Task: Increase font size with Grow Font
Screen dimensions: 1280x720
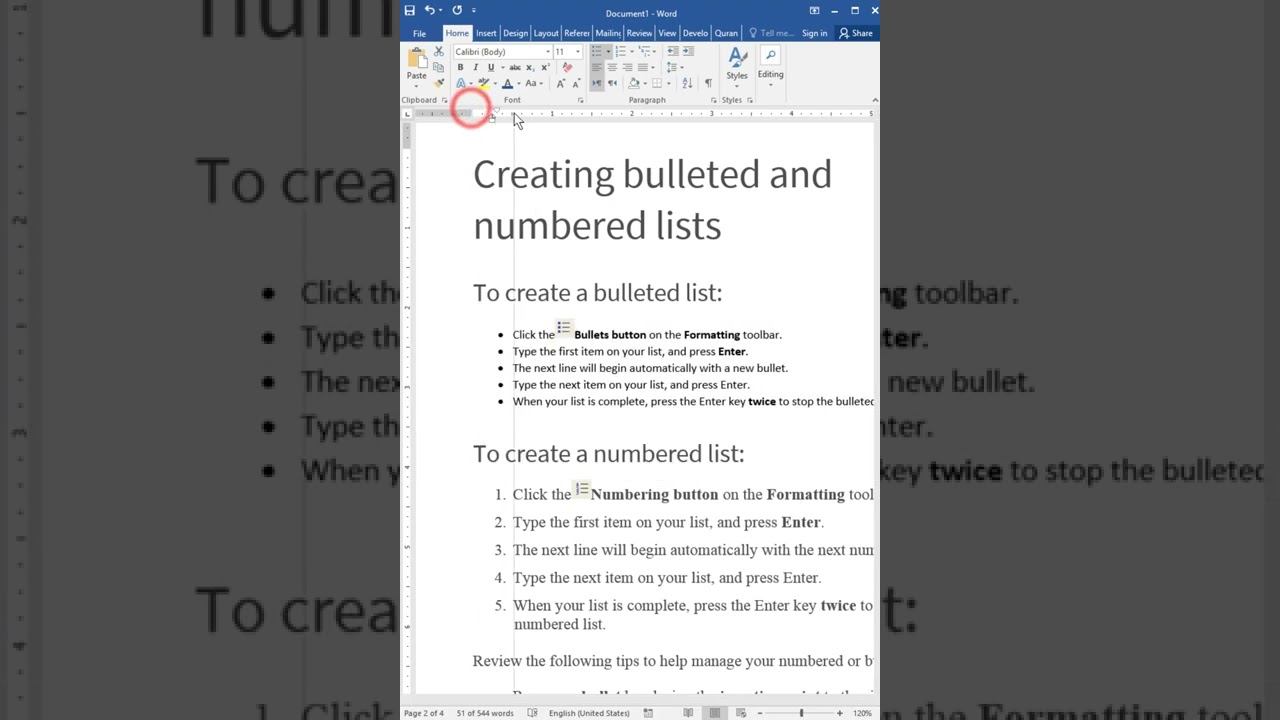Action: (561, 84)
